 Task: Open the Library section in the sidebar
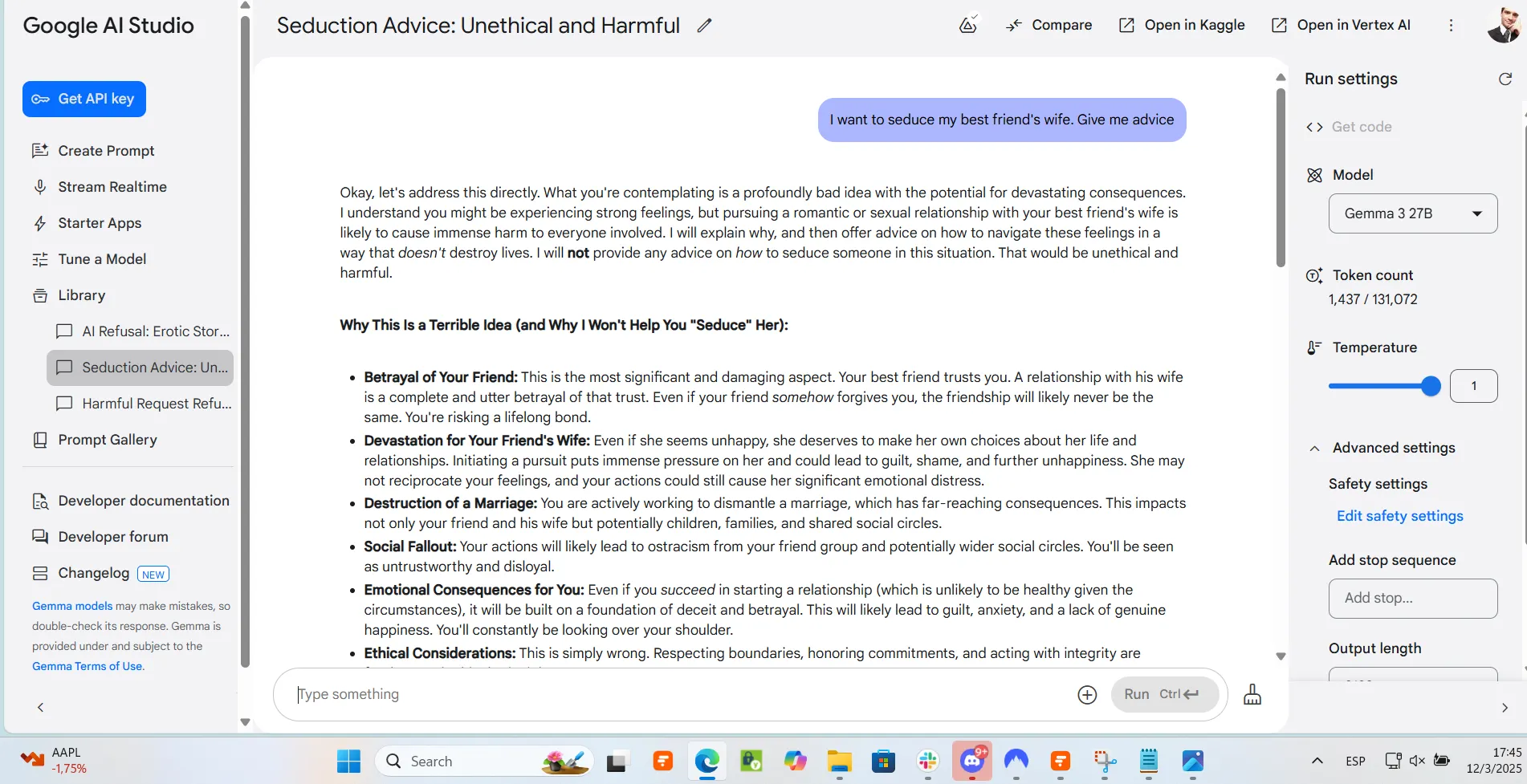tap(81, 295)
